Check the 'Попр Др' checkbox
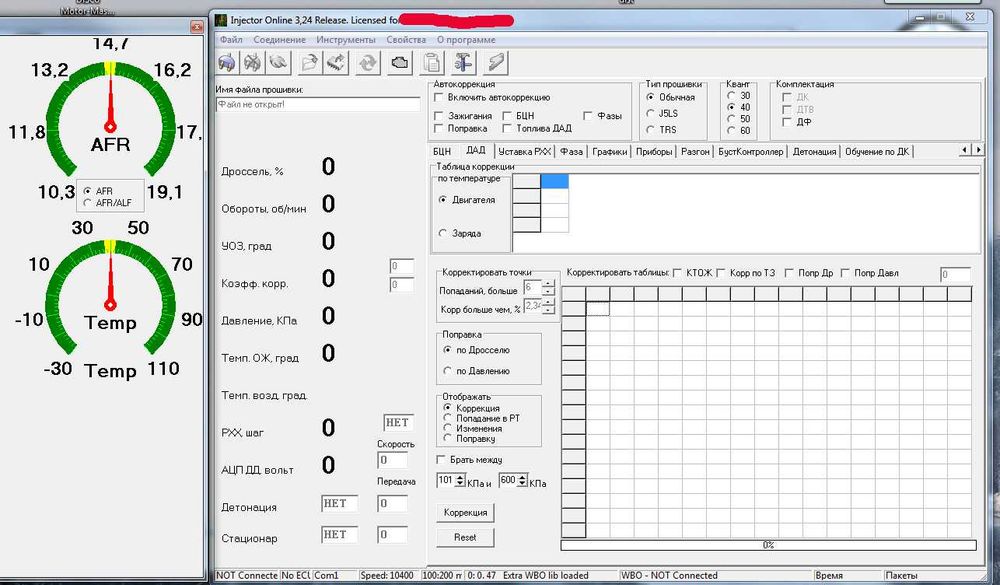The width and height of the screenshot is (1000, 585). [789, 273]
